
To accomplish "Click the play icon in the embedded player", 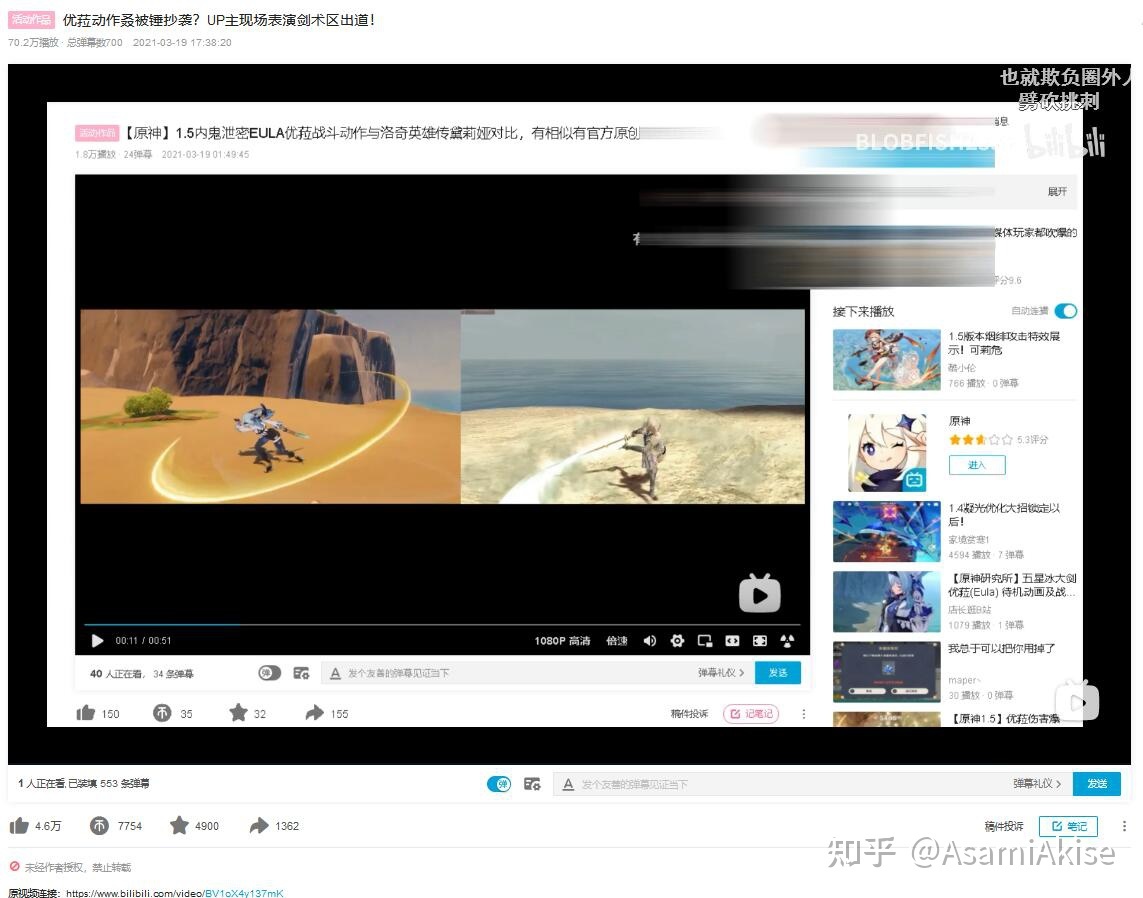I will click(97, 641).
